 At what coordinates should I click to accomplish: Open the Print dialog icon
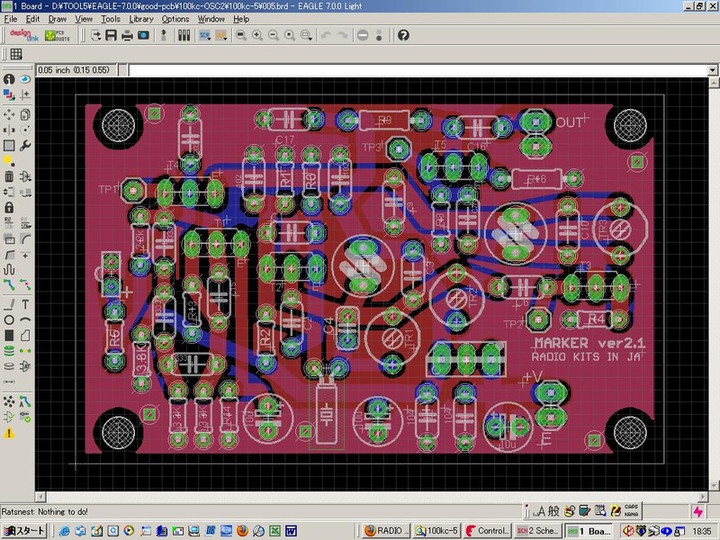127,35
